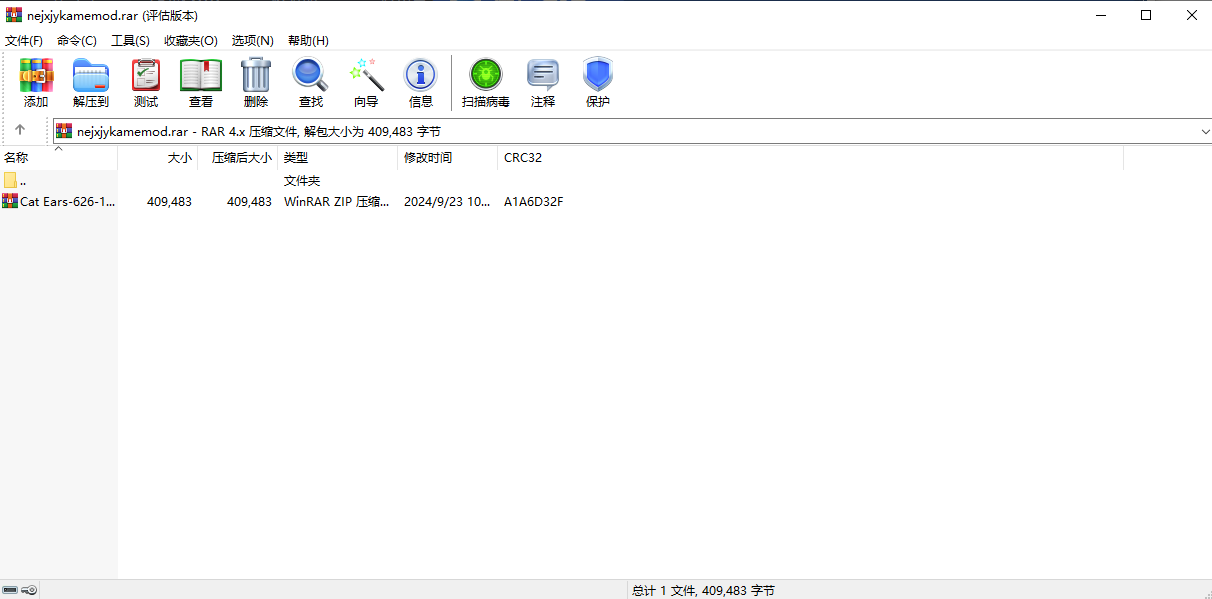Click the WinRAR icon in title bar
Image resolution: width=1212 pixels, height=599 pixels.
[14, 15]
